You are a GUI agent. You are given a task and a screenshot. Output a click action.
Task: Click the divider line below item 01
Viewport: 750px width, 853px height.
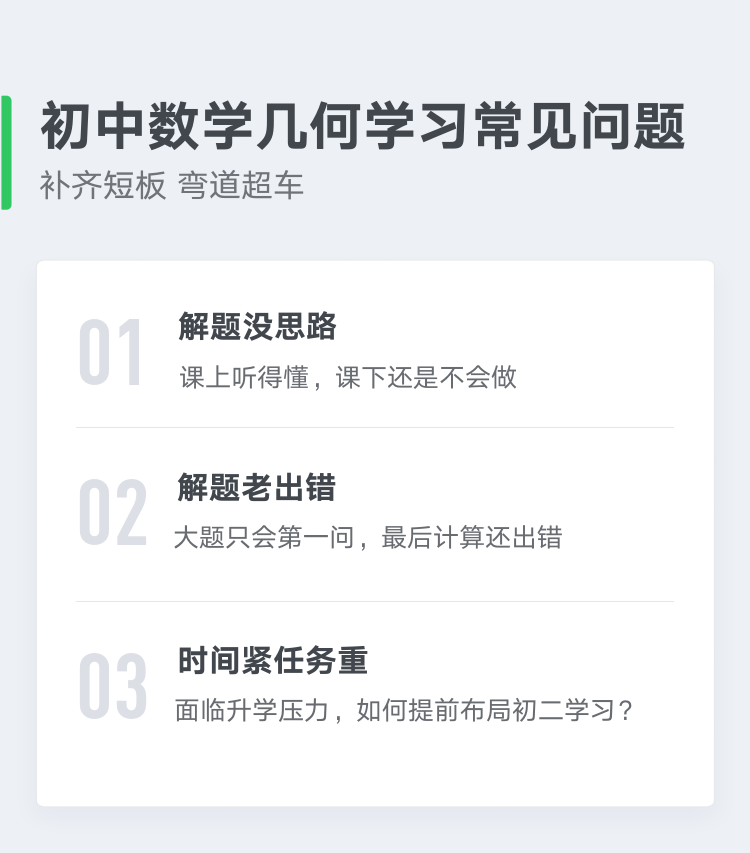[375, 428]
